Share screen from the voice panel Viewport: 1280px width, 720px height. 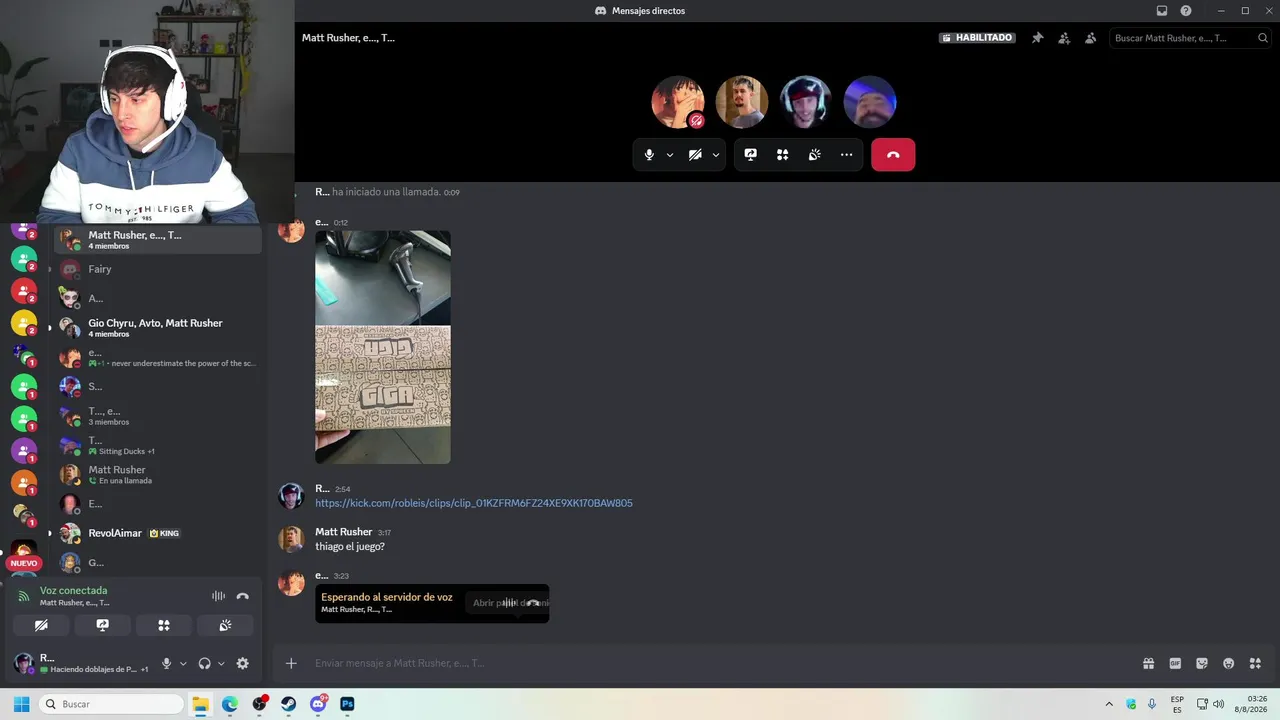[102, 625]
